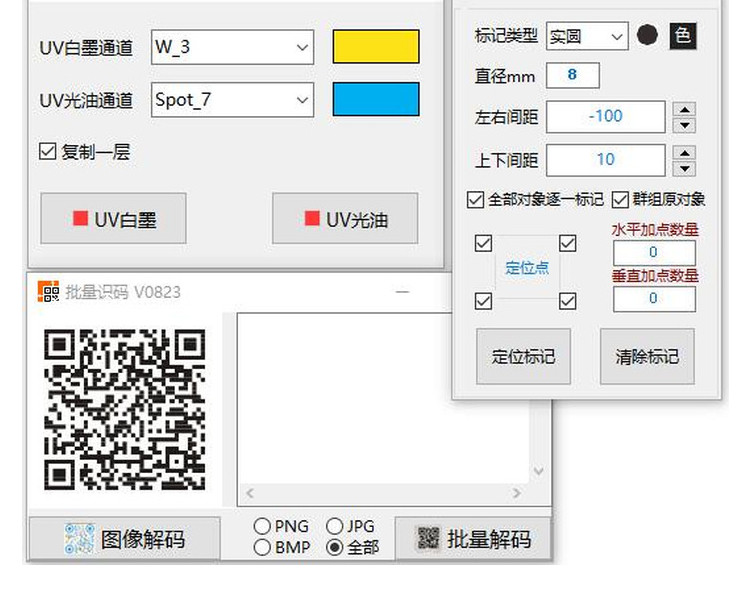Click the UV白墨 button
Screen dimensions: 750x600
113,219
